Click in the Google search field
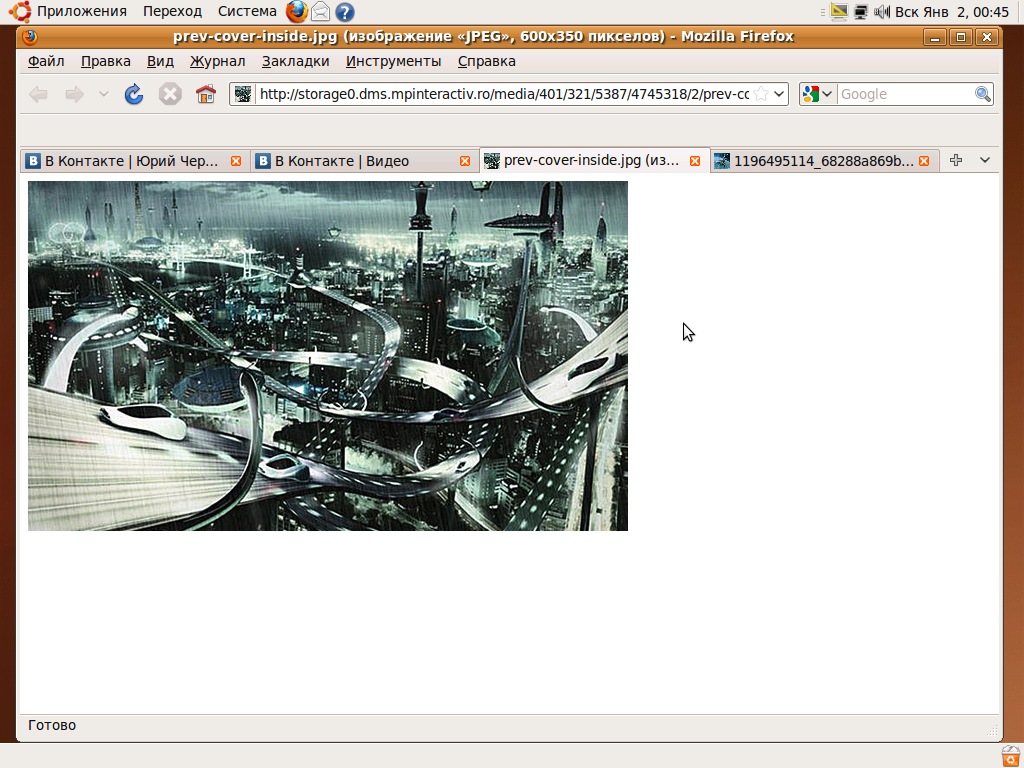Screen dimensions: 1024x768 (904, 94)
